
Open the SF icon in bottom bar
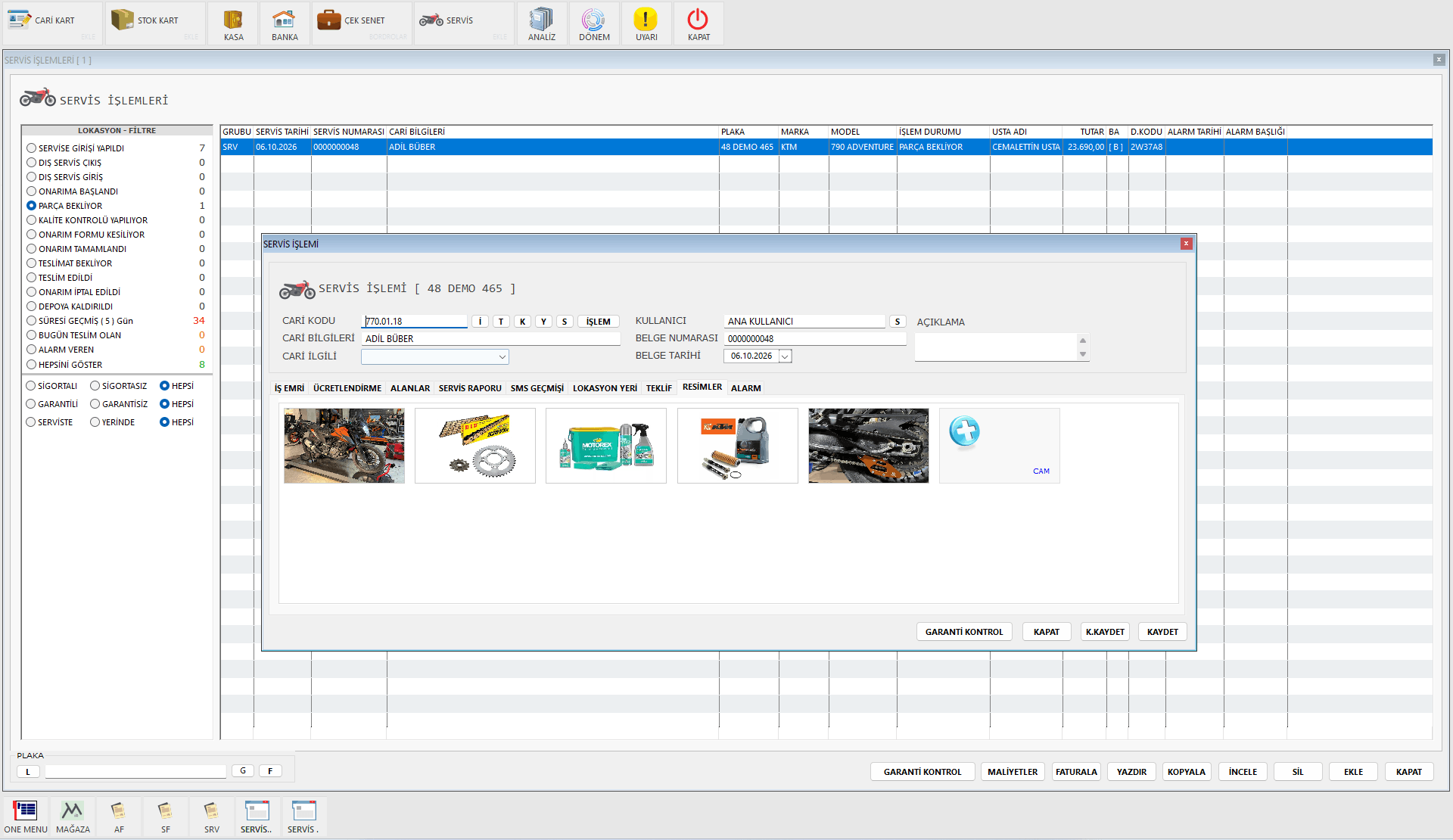pyautogui.click(x=166, y=817)
